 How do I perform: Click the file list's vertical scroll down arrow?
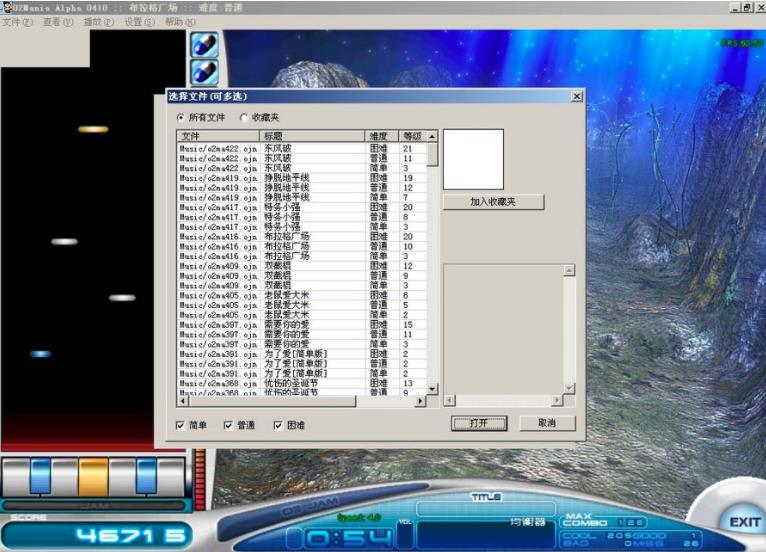click(x=432, y=389)
